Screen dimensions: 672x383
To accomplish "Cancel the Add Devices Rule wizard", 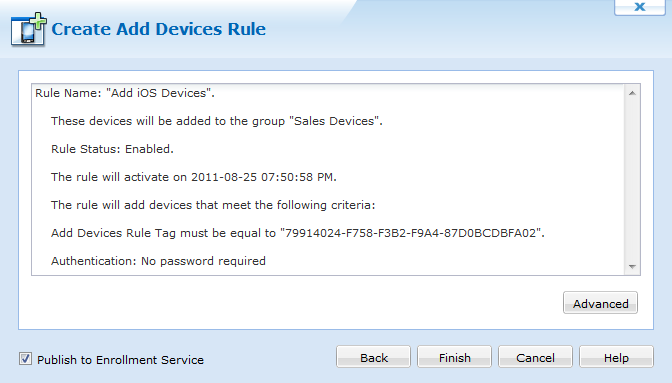I will (x=535, y=357).
